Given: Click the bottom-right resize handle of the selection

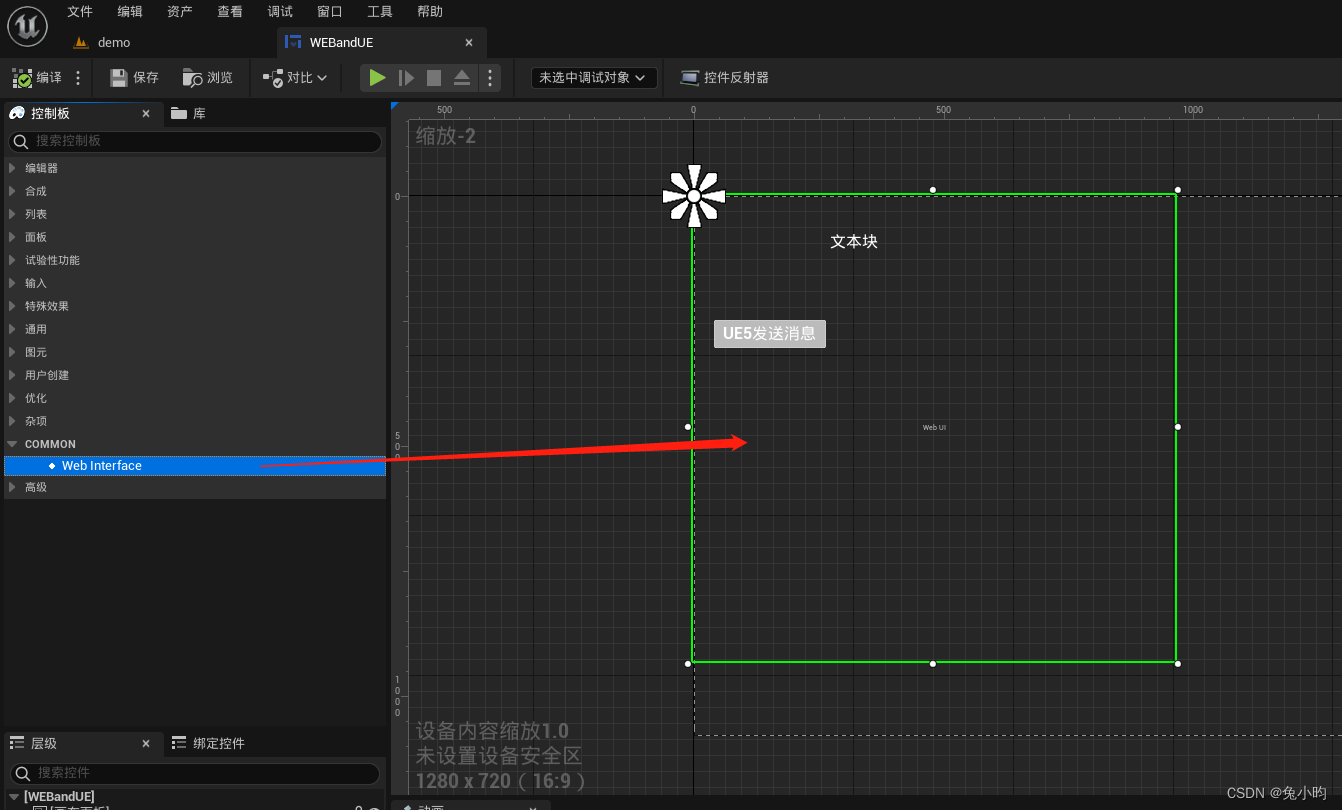Looking at the screenshot, I should pyautogui.click(x=1178, y=664).
